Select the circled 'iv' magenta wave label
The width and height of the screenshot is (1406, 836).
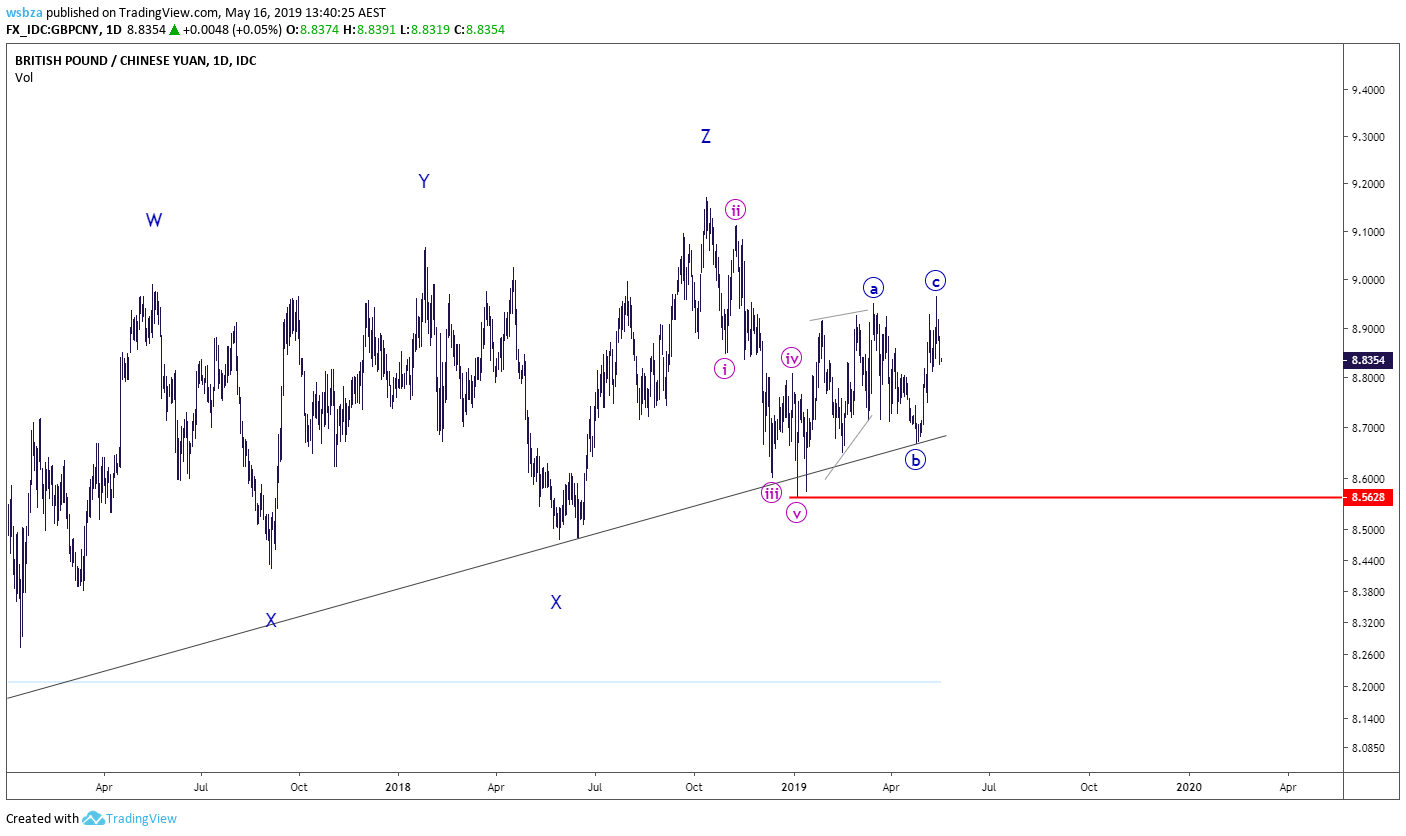(x=791, y=358)
